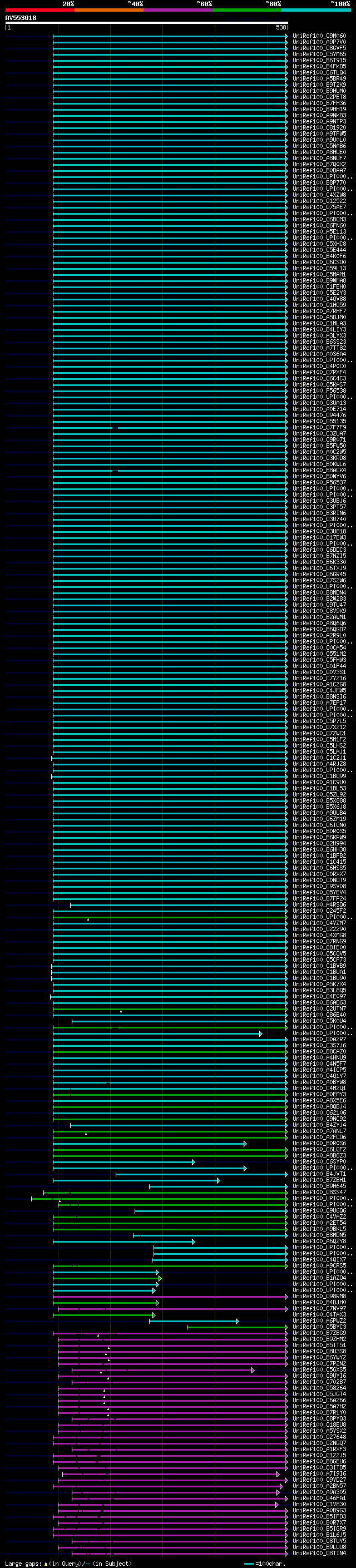The width and height of the screenshot is (356, 1568).
Task: Select hit UniRef100_C6SYP0
Action: click(x=319, y=1162)
